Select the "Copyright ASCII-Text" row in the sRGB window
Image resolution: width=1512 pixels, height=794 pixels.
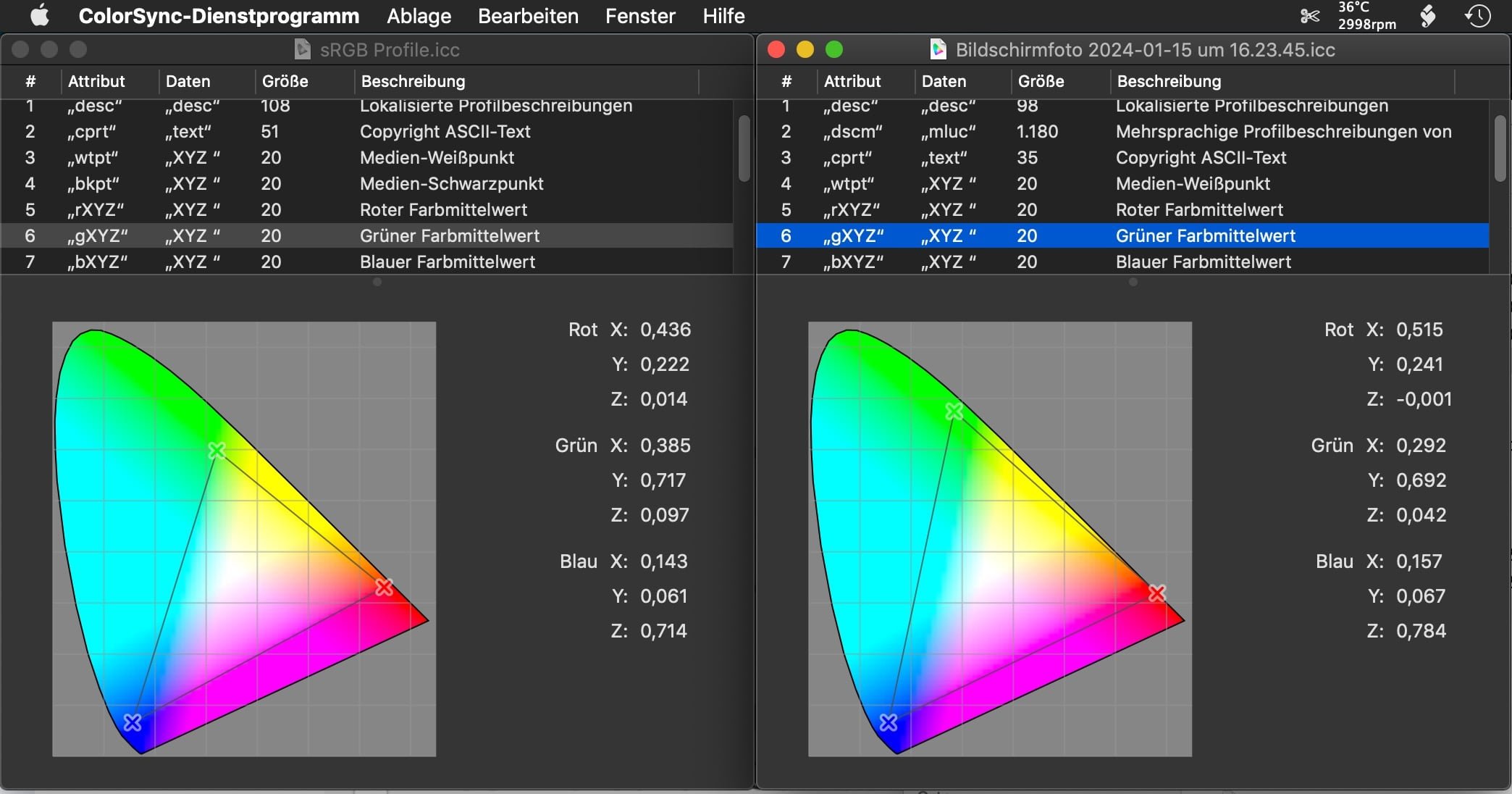366,132
